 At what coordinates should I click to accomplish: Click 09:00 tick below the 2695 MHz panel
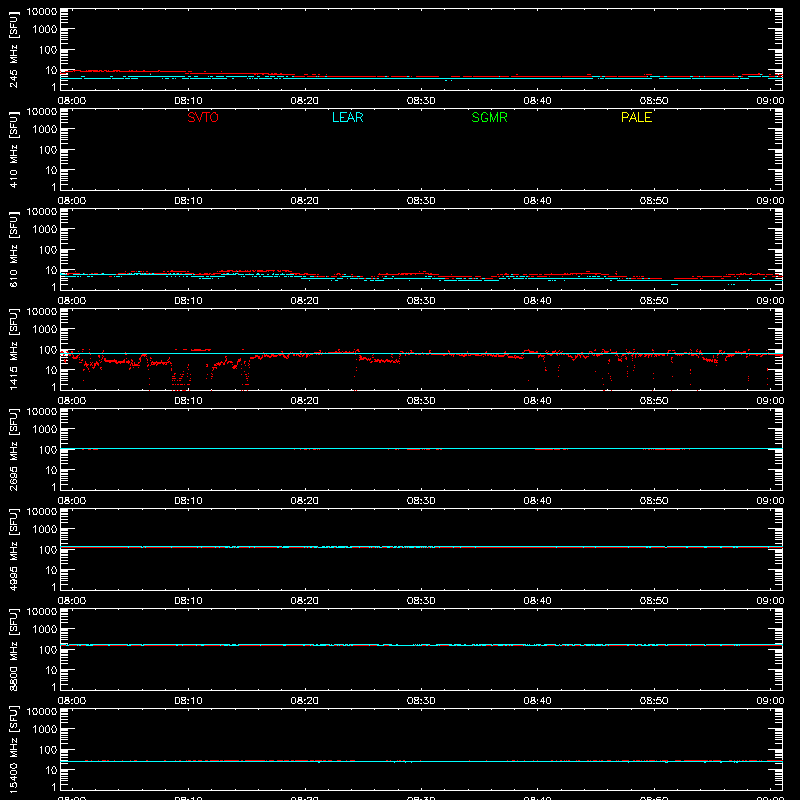click(x=770, y=501)
